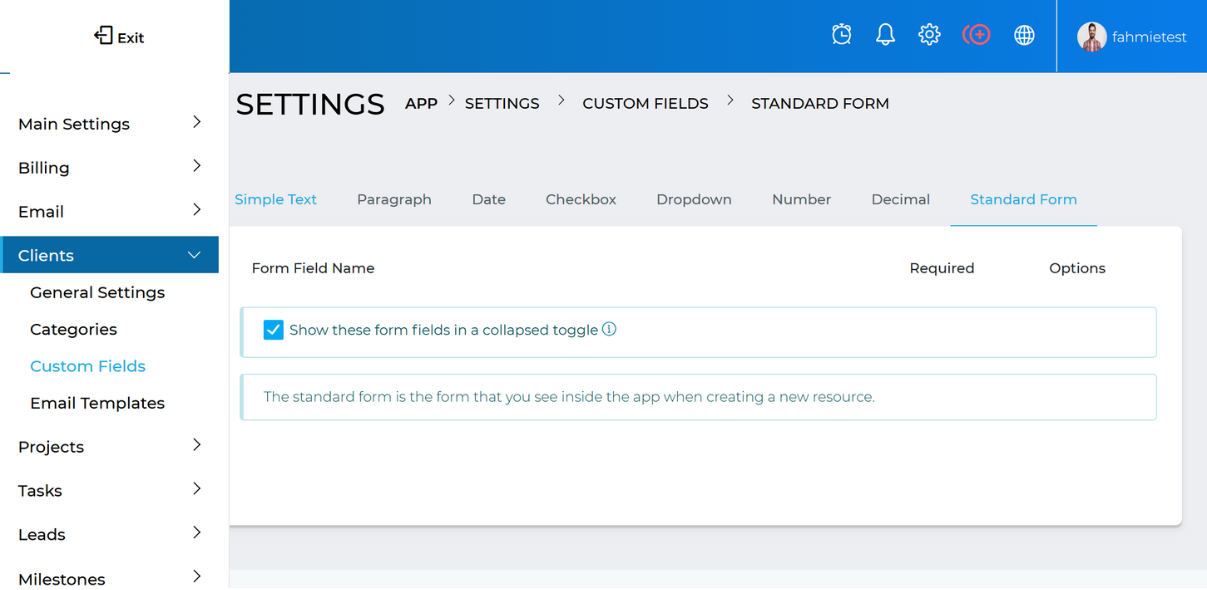Screen dimensions: 1207x590
Task: Click the fahmietest username
Action: (1150, 37)
